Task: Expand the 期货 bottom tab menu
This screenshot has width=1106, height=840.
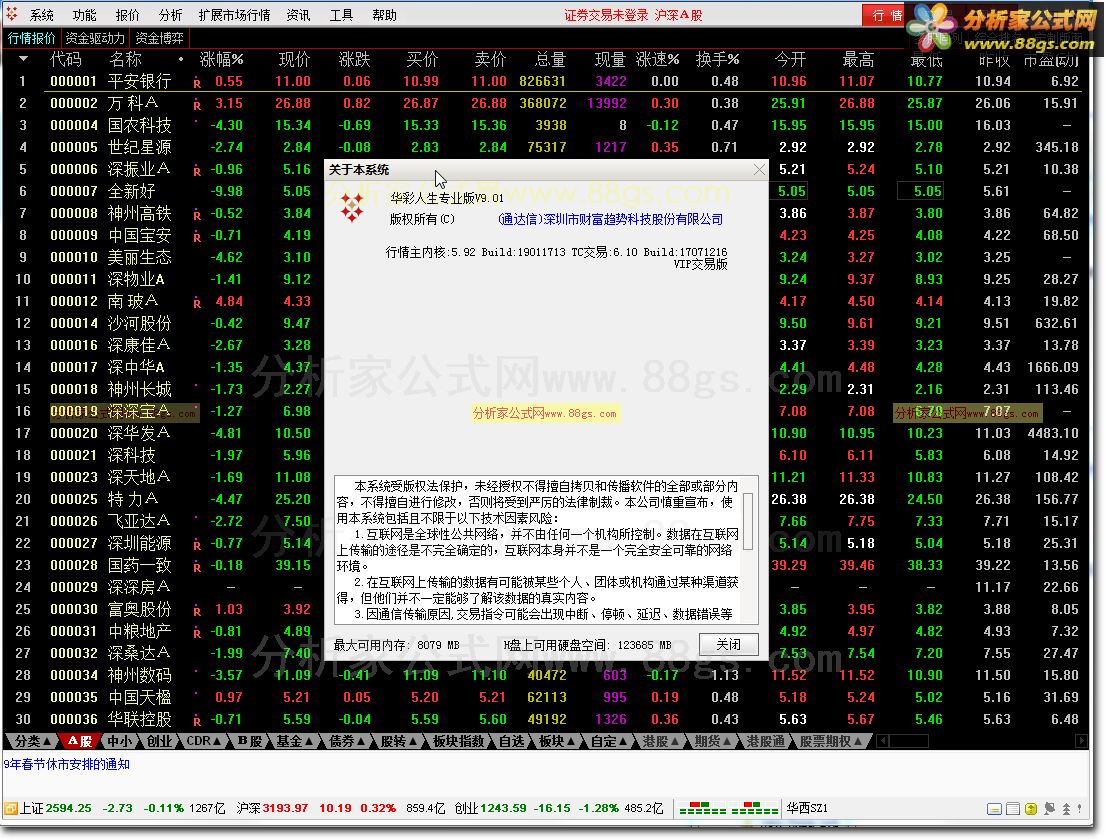Action: click(x=712, y=741)
